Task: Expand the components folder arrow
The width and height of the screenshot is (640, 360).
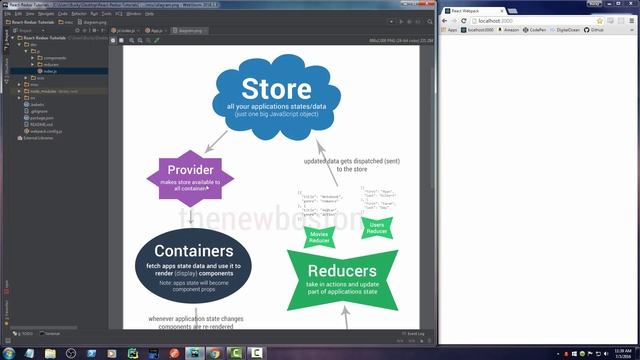Action: pos(33,58)
